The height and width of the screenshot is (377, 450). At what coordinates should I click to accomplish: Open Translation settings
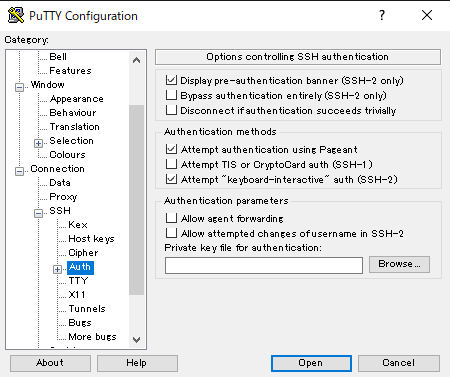tap(74, 127)
